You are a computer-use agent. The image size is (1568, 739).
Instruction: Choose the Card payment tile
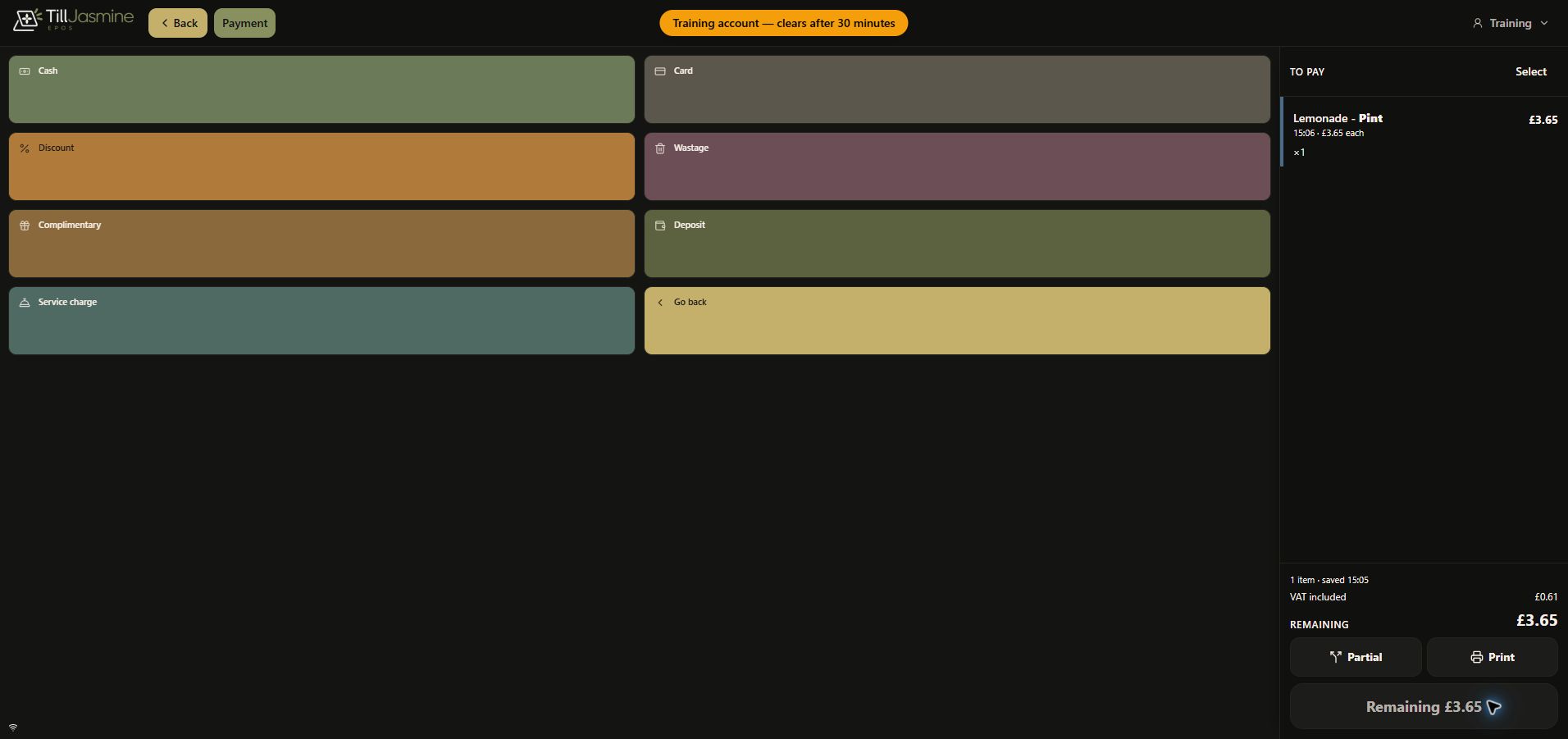tap(957, 89)
